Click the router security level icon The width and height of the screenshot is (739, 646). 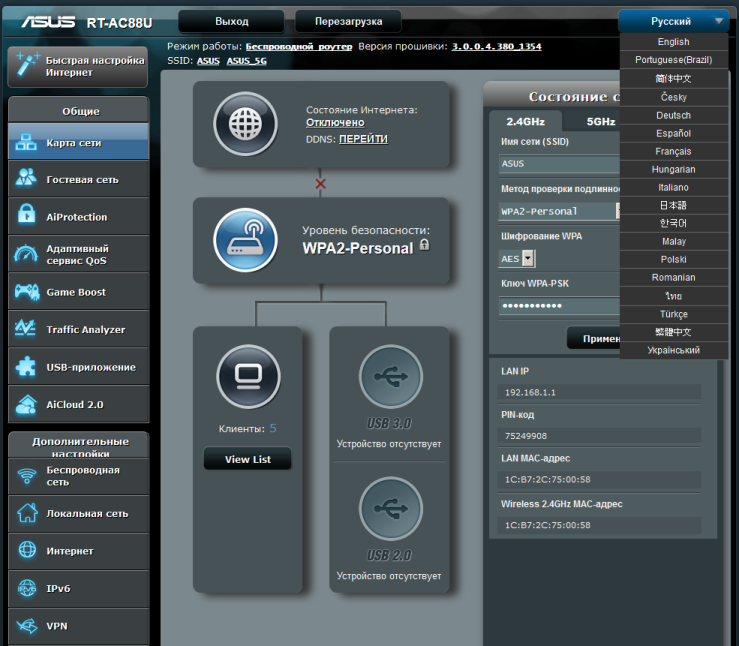coord(245,240)
